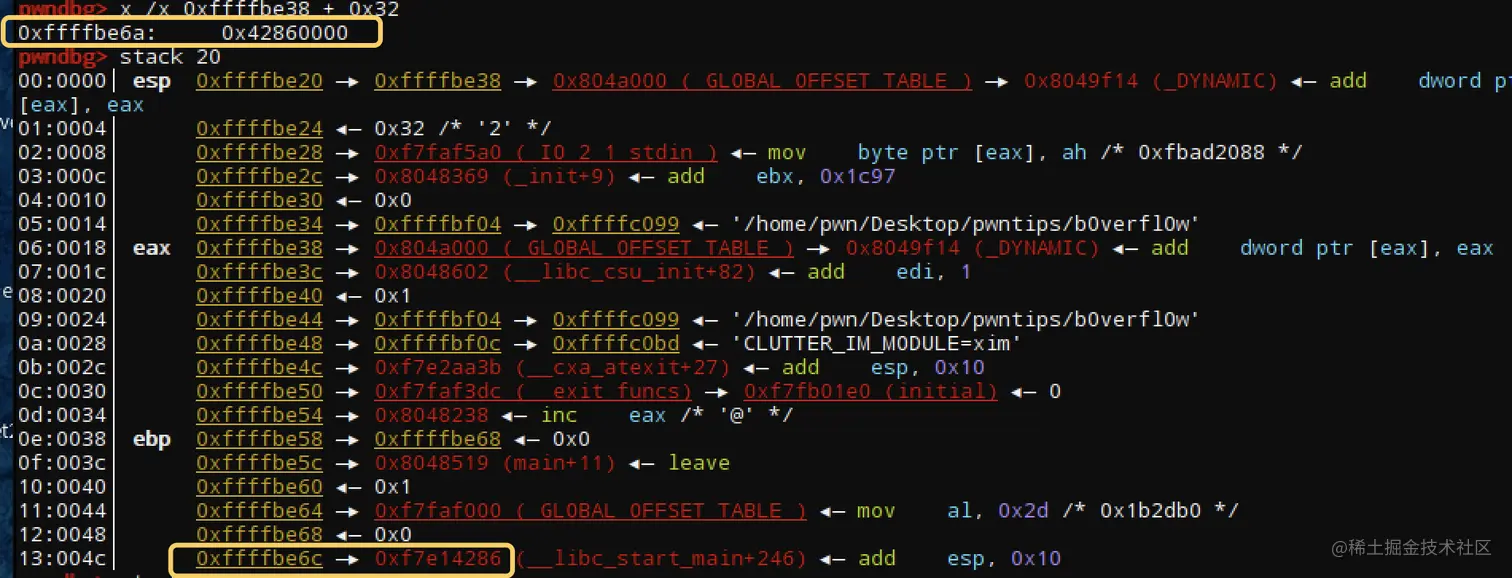
Task: Click stack address 0xffffbe34
Action: point(259,224)
